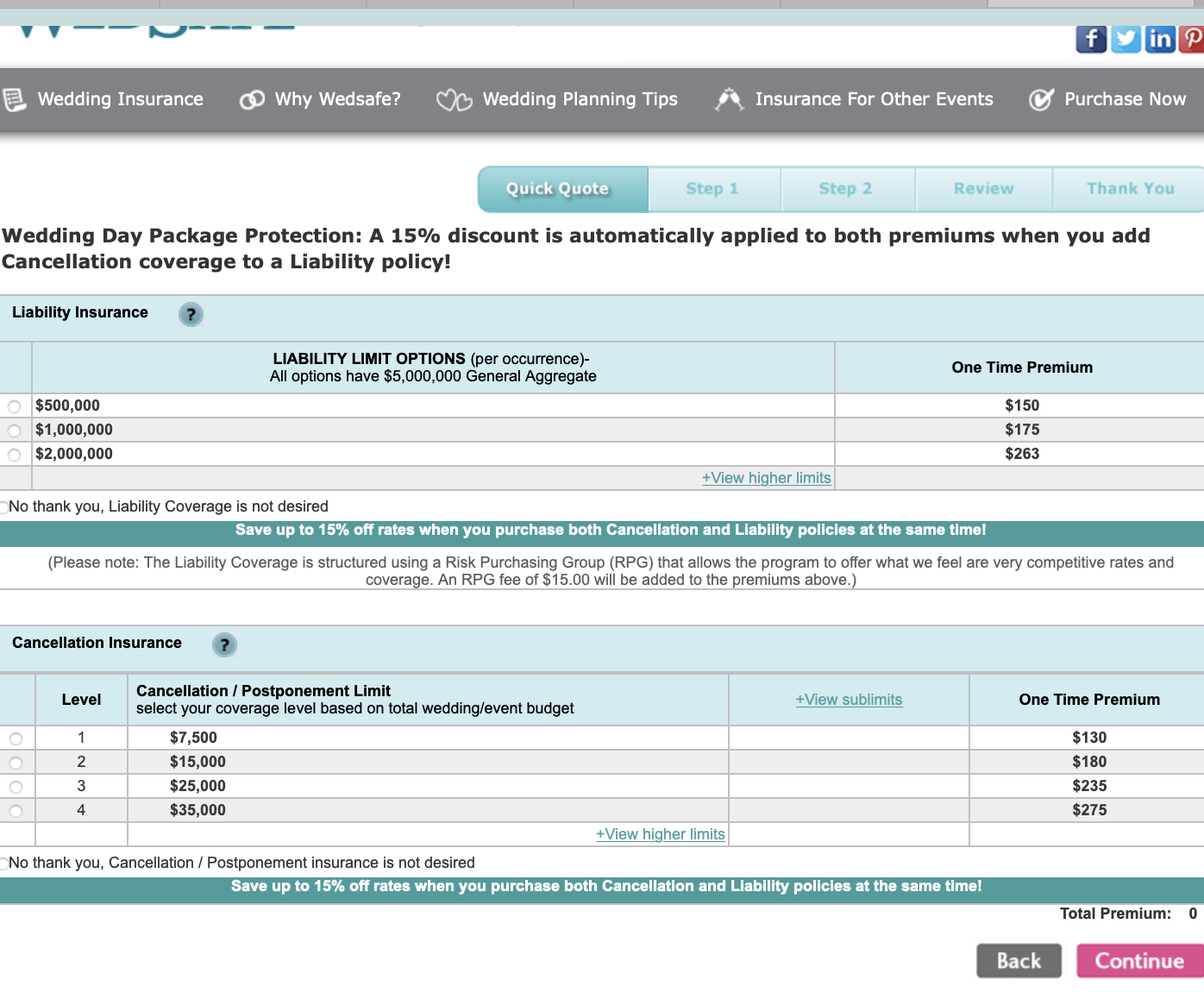Click the Back button
This screenshot has width=1204, height=999.
pos(1019,961)
